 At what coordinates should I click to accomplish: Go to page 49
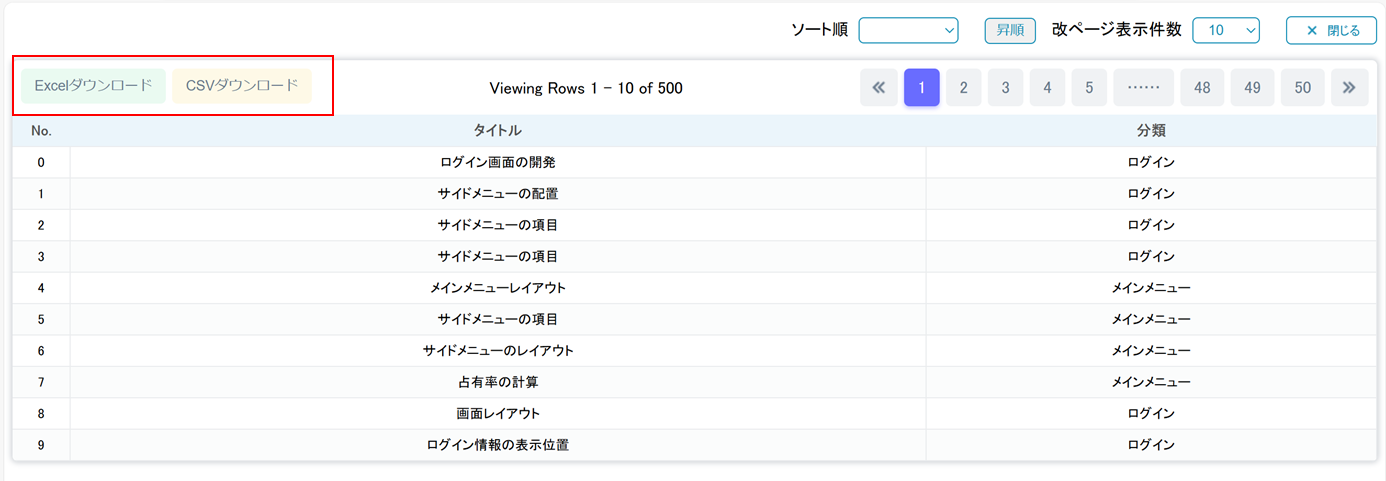[x=1252, y=88]
